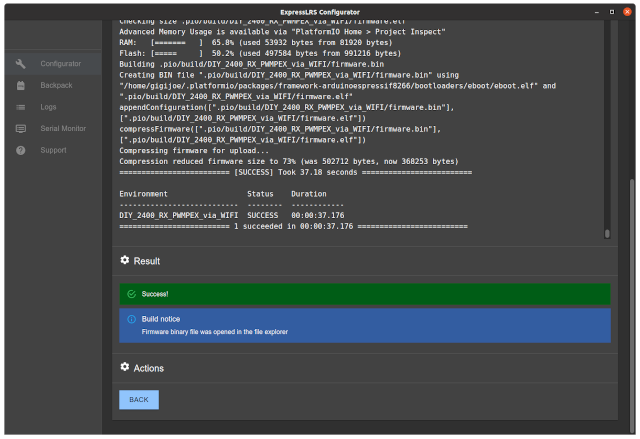The height and width of the screenshot is (439, 640).
Task: Open the Support menu item
Action: [53, 150]
